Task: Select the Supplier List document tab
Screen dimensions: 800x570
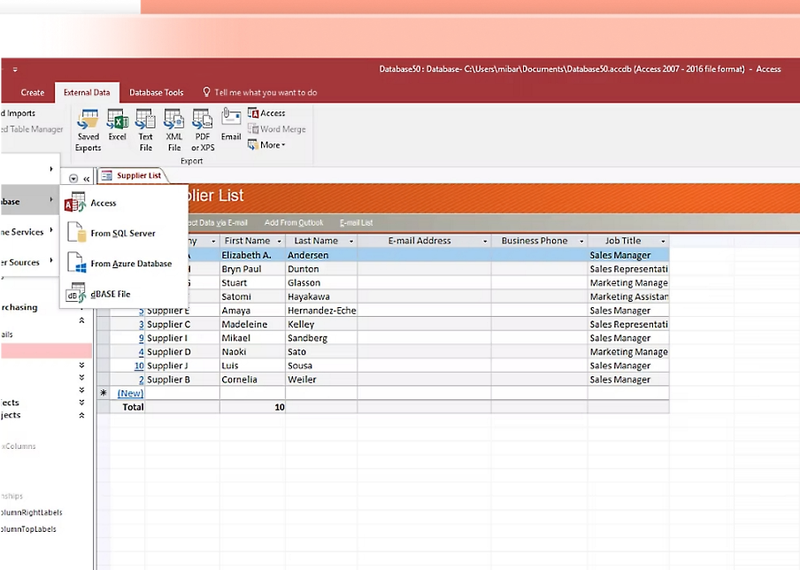Action: point(132,176)
